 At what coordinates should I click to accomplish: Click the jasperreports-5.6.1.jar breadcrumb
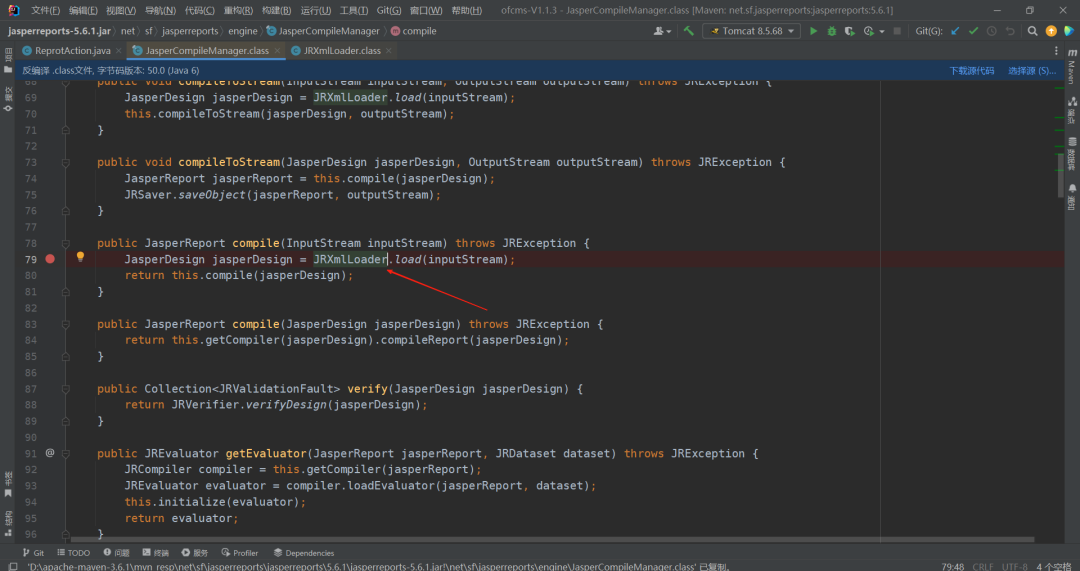coord(59,31)
